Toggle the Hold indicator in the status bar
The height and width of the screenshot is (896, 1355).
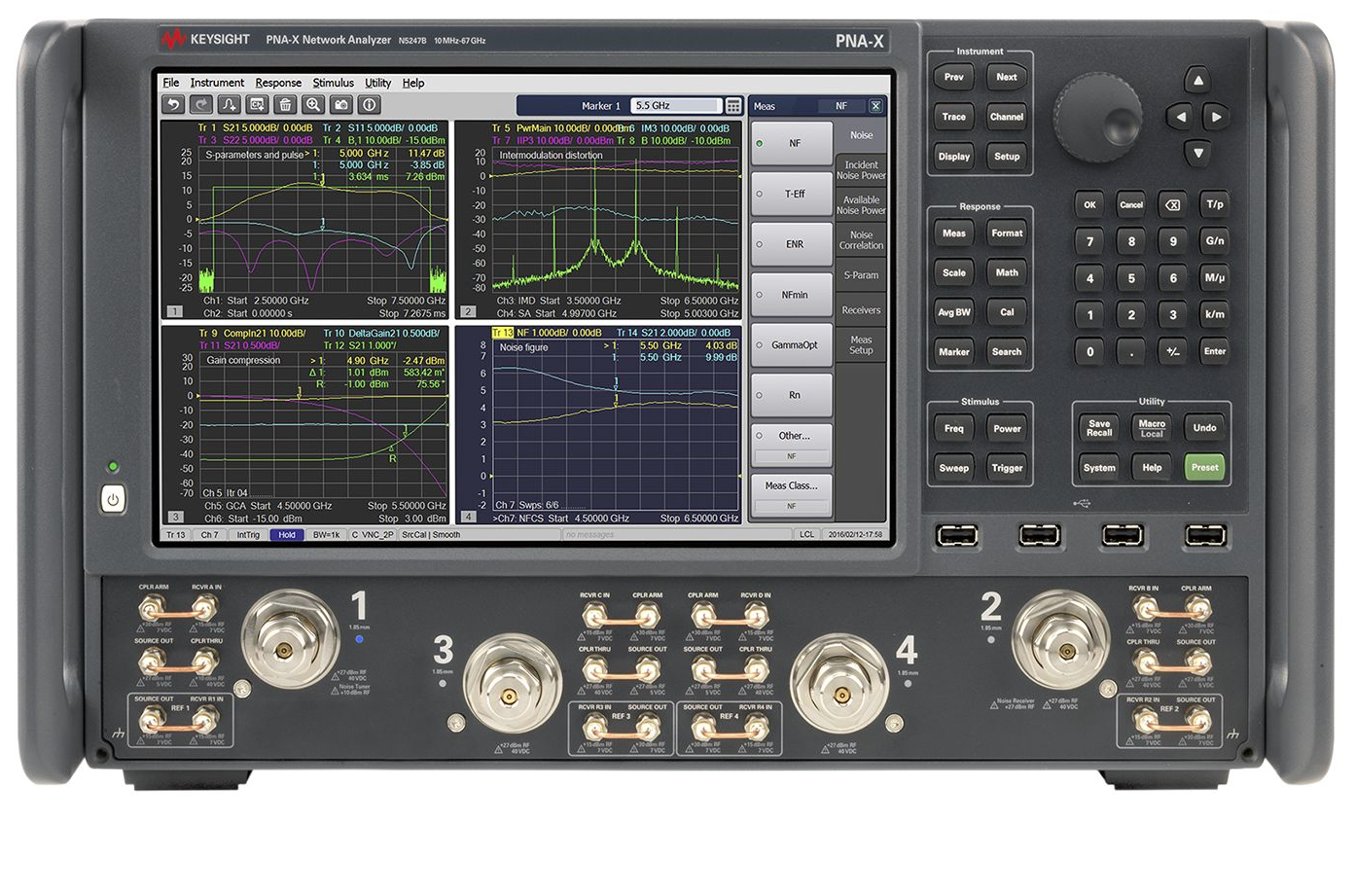pos(287,535)
